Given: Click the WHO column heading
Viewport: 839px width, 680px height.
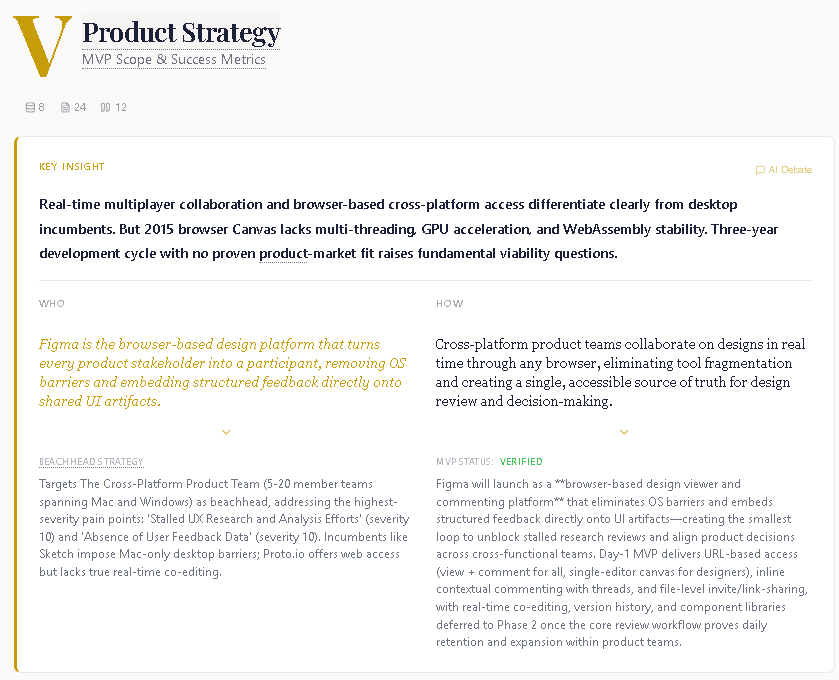Looking at the screenshot, I should (52, 304).
